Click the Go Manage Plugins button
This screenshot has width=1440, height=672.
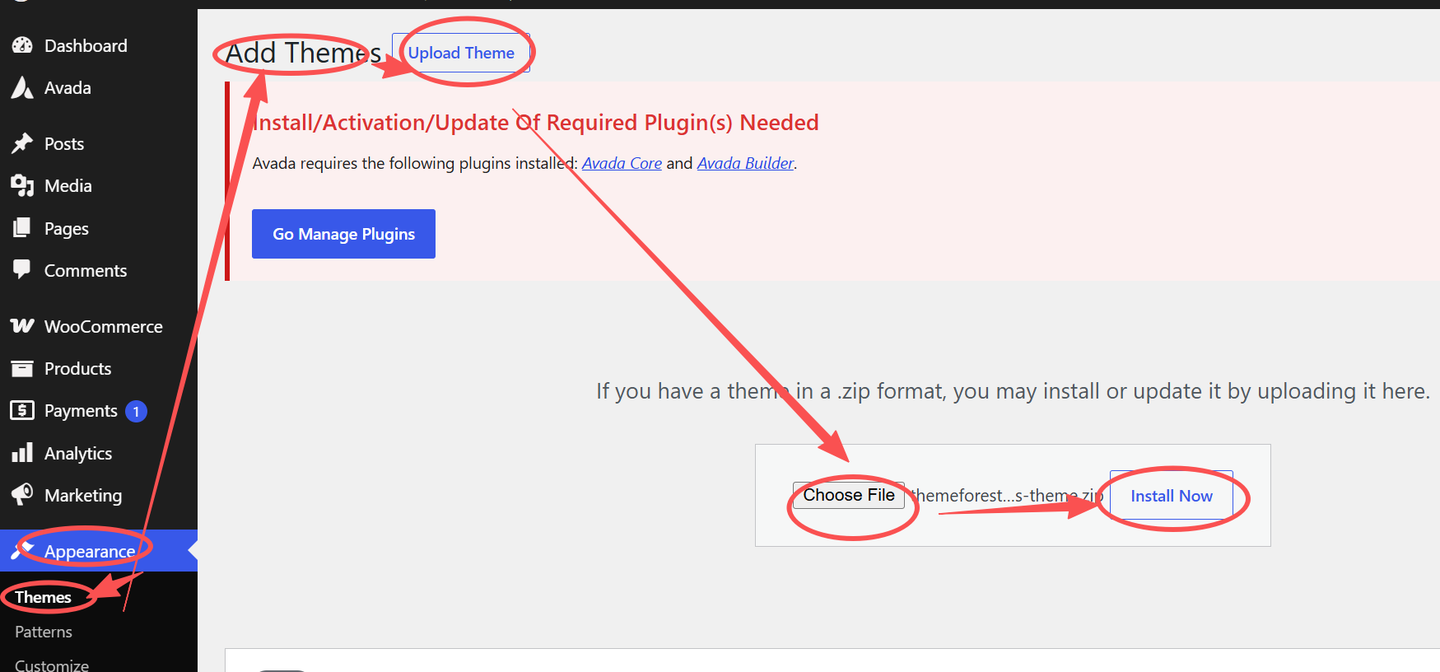pyautogui.click(x=343, y=234)
